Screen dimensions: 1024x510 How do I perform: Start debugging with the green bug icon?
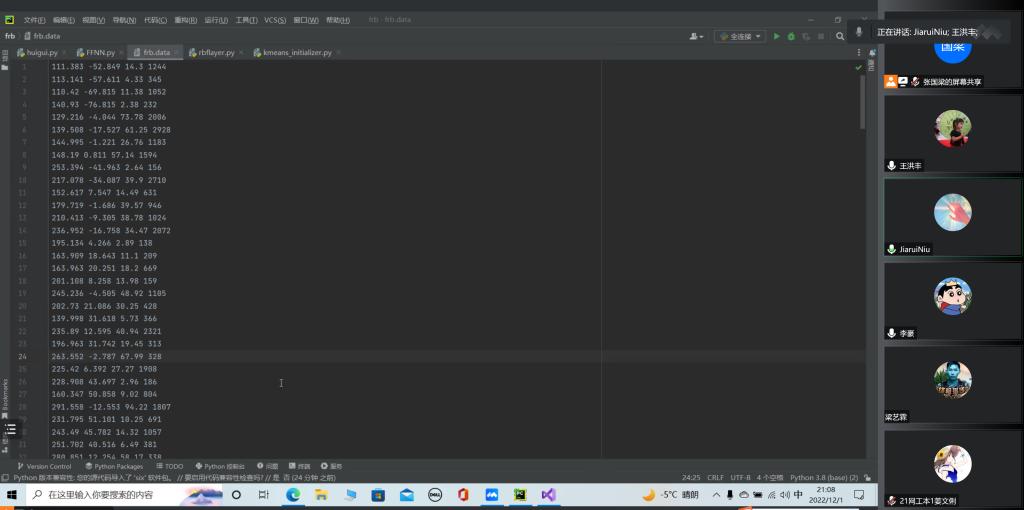point(791,36)
